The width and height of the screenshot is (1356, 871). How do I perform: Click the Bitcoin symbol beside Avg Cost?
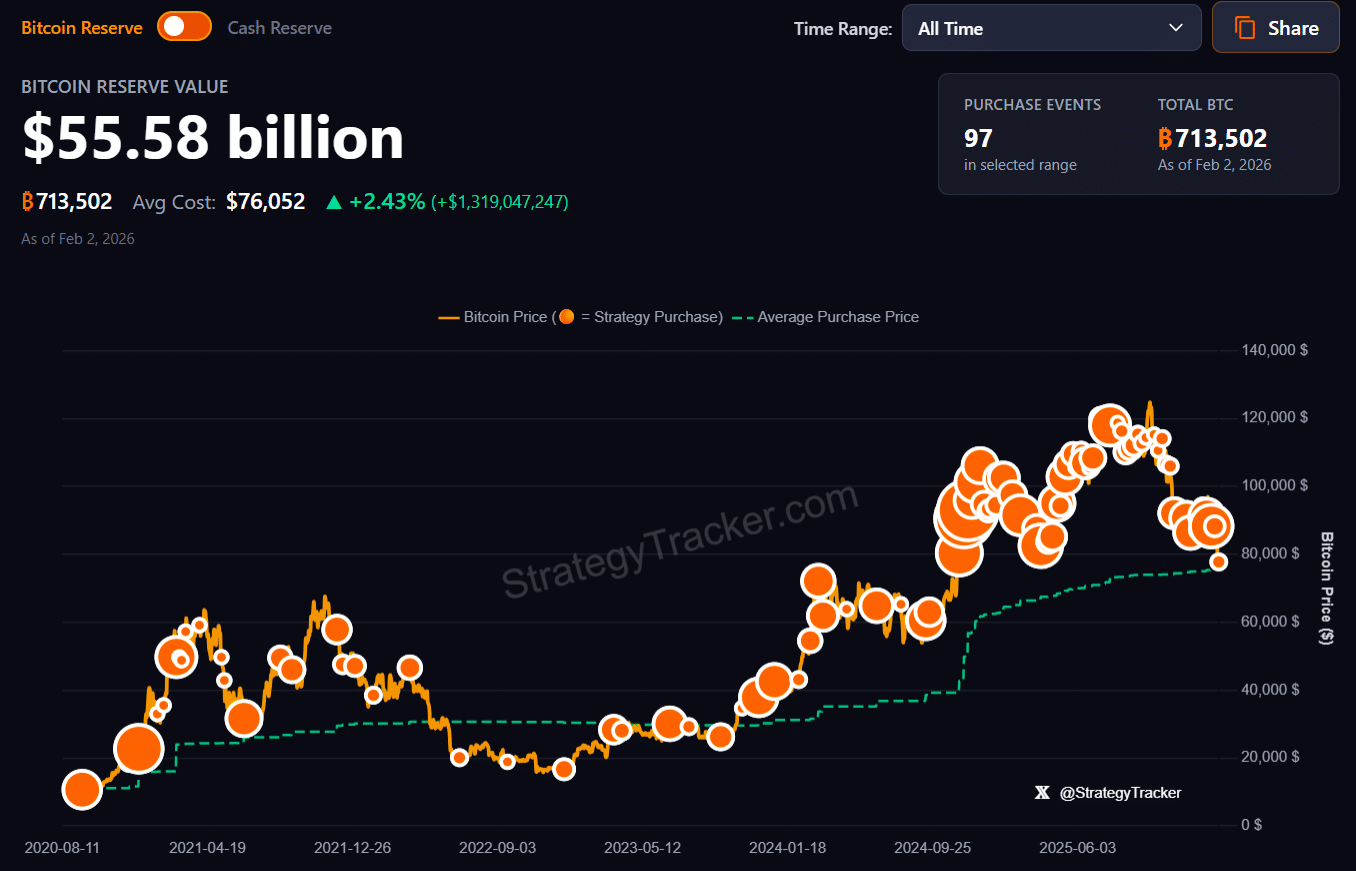[28, 202]
